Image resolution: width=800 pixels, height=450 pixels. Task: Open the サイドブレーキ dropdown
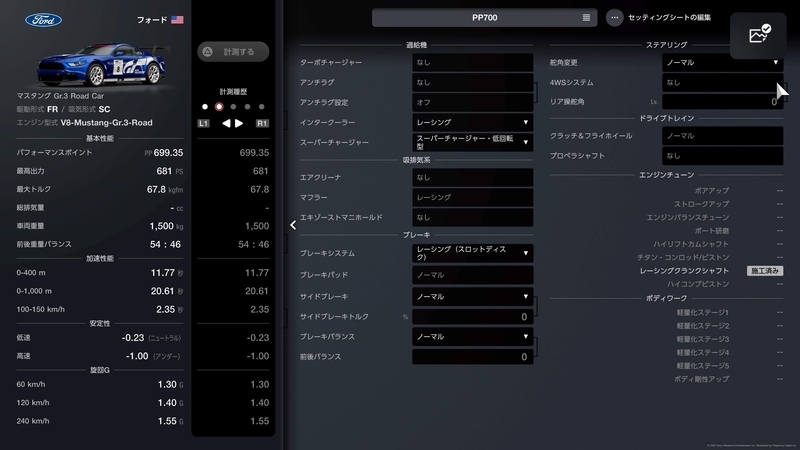472,296
